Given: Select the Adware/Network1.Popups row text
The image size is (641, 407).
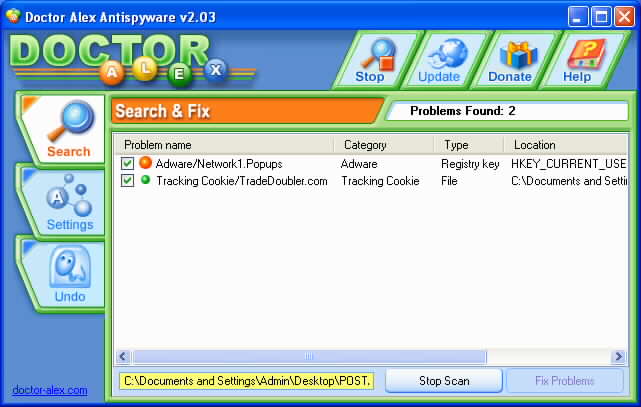Looking at the screenshot, I should (219, 164).
